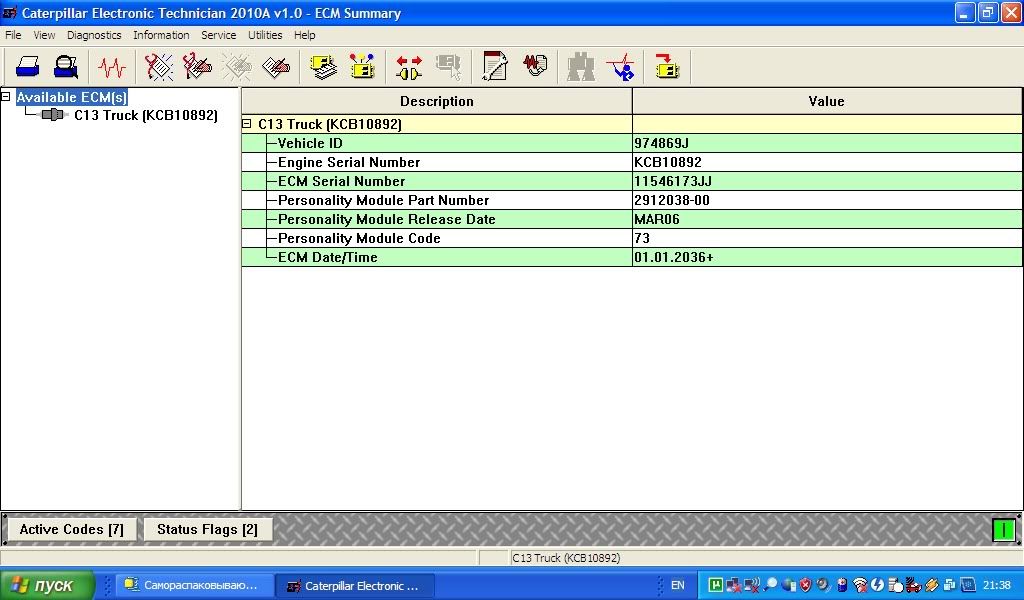
Task: Select the ECM Serial Number row
Action: [632, 181]
